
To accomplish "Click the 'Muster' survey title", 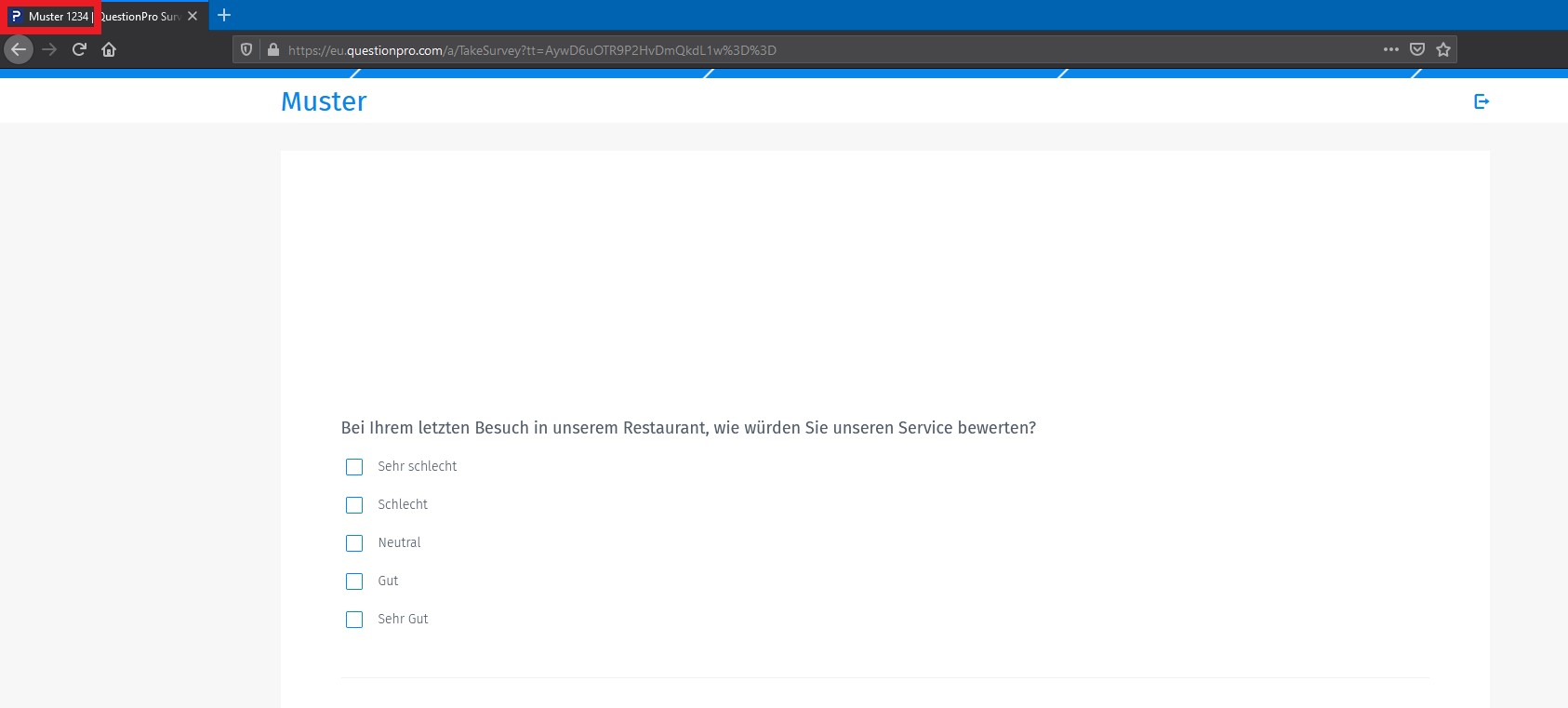I will click(x=324, y=101).
